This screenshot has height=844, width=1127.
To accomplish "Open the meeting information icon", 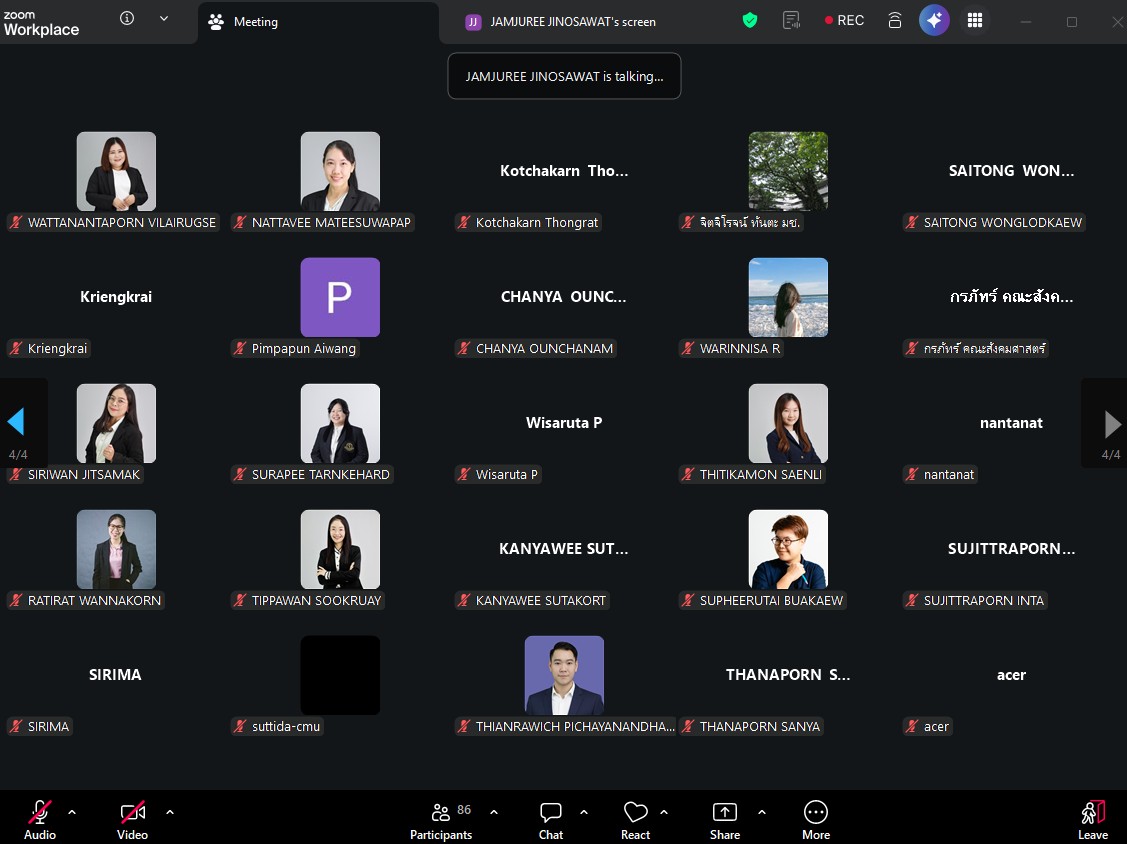I will coord(127,19).
